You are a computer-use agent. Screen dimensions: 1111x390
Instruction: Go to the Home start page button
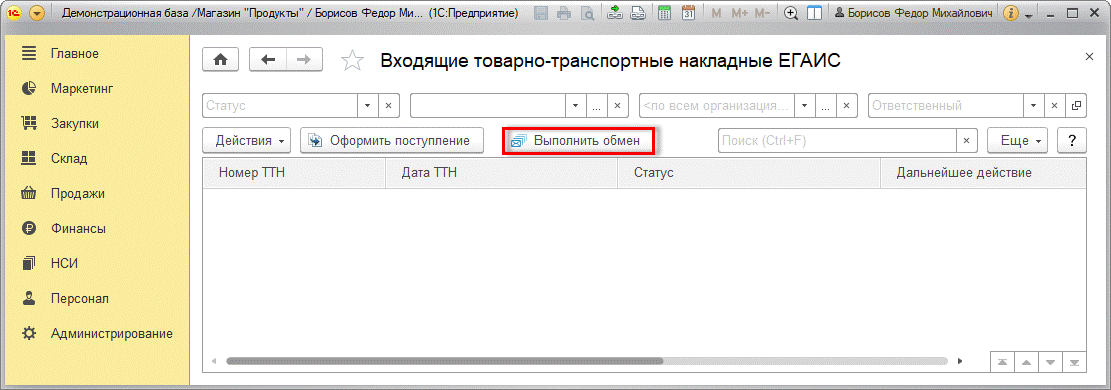click(220, 60)
